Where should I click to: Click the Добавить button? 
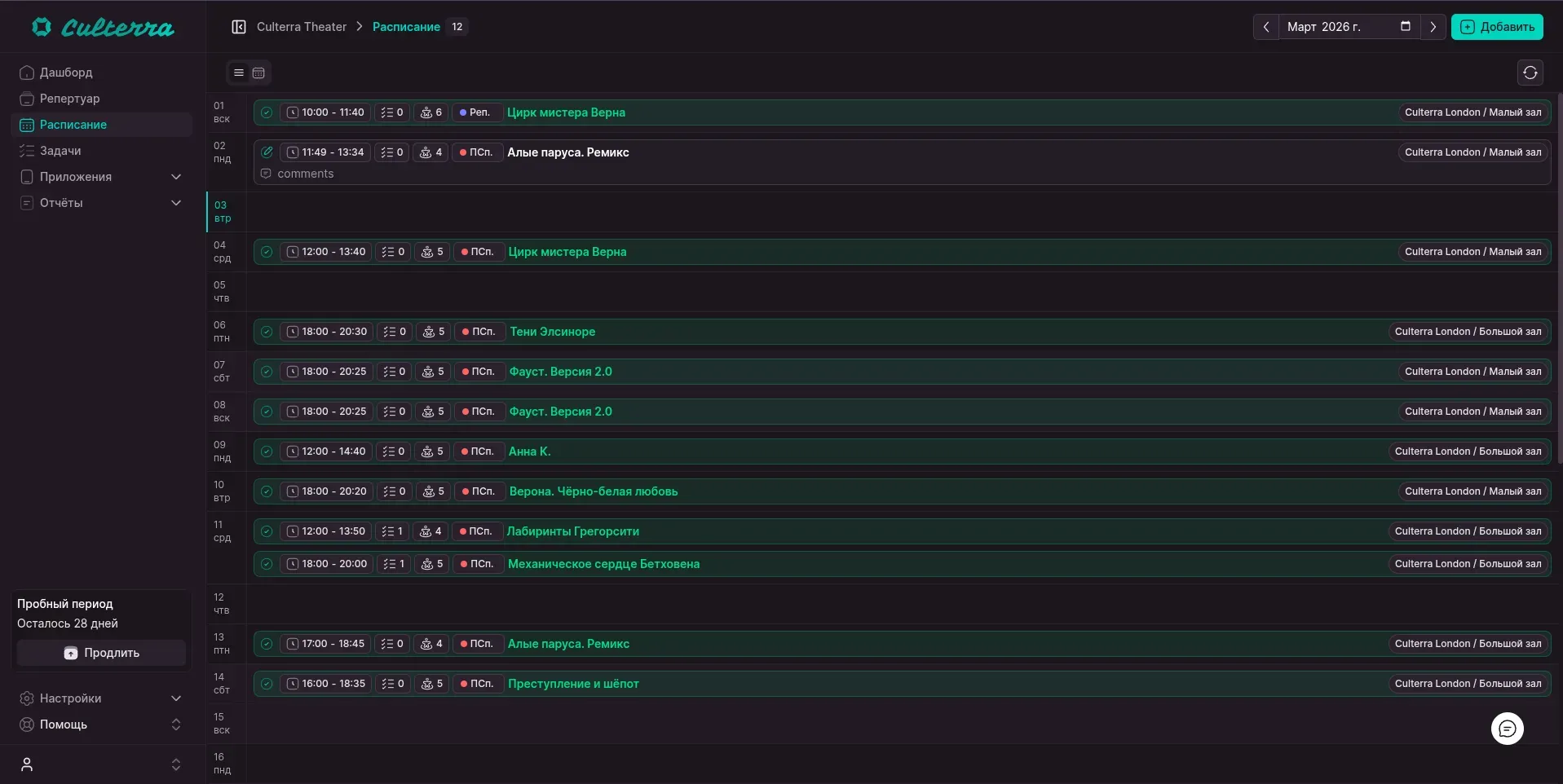(x=1497, y=27)
